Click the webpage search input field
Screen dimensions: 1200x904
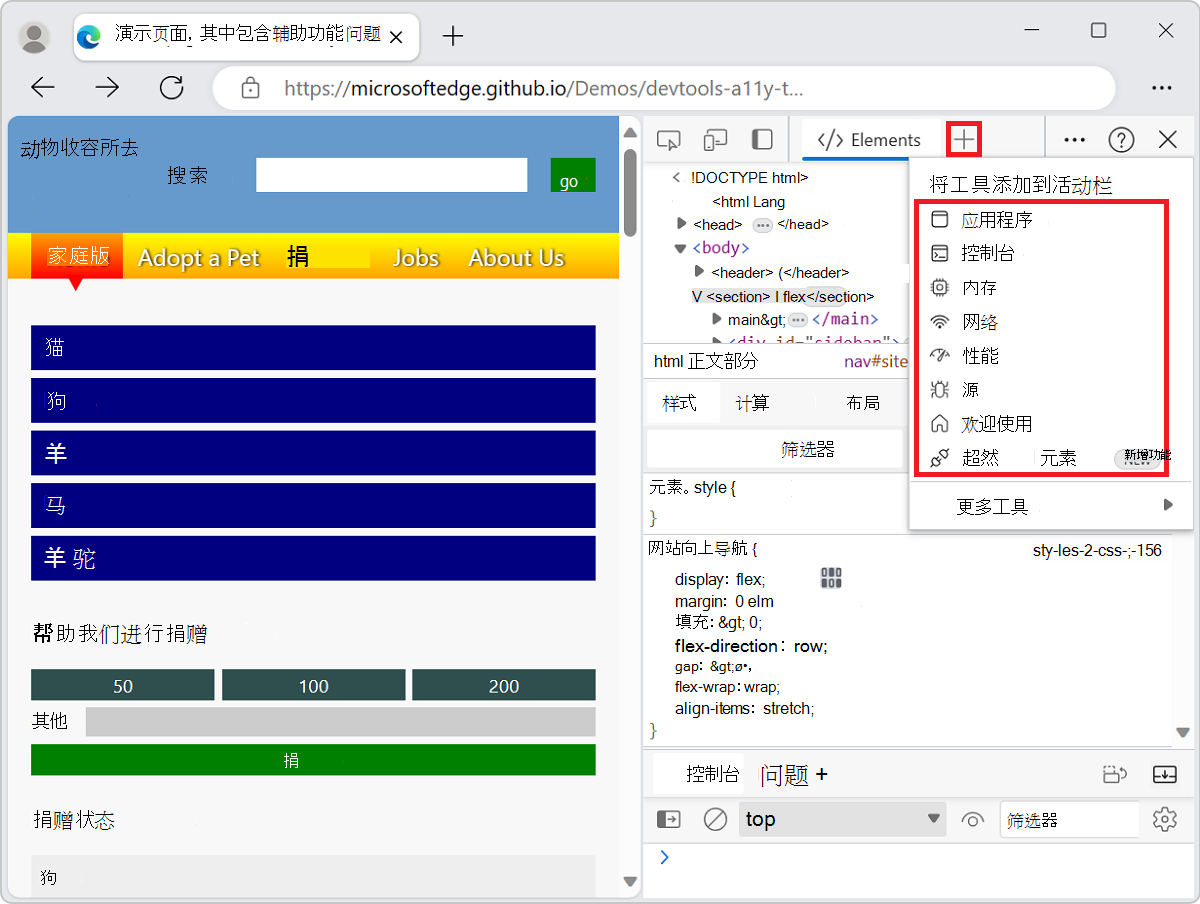(391, 175)
